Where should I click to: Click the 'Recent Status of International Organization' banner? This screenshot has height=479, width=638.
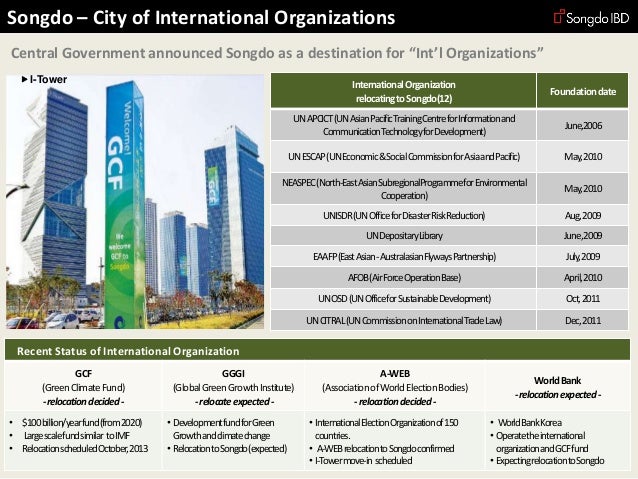[x=317, y=351]
